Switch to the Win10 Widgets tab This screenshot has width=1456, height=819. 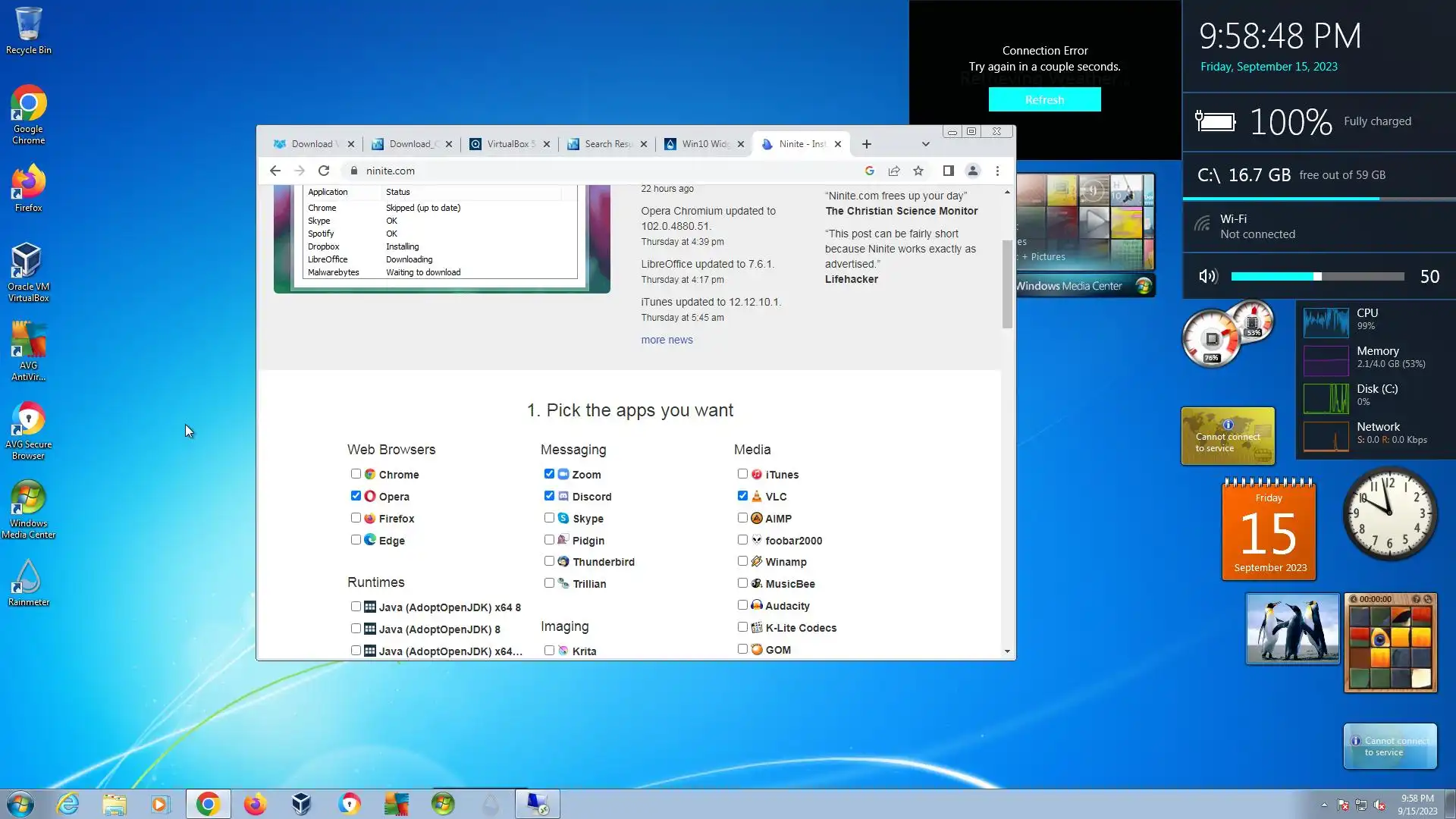pyautogui.click(x=704, y=144)
